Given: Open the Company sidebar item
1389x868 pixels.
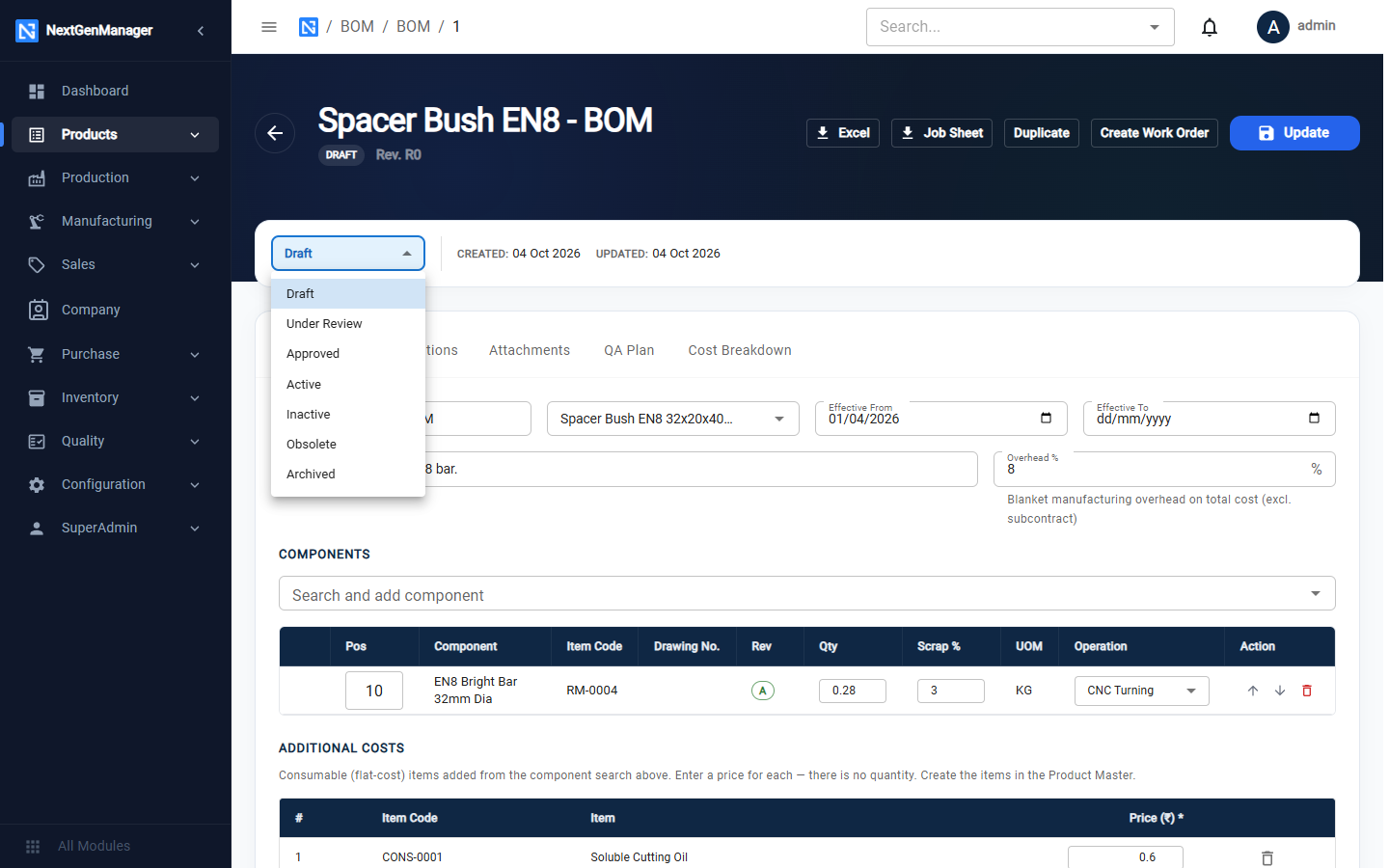Looking at the screenshot, I should (x=115, y=310).
